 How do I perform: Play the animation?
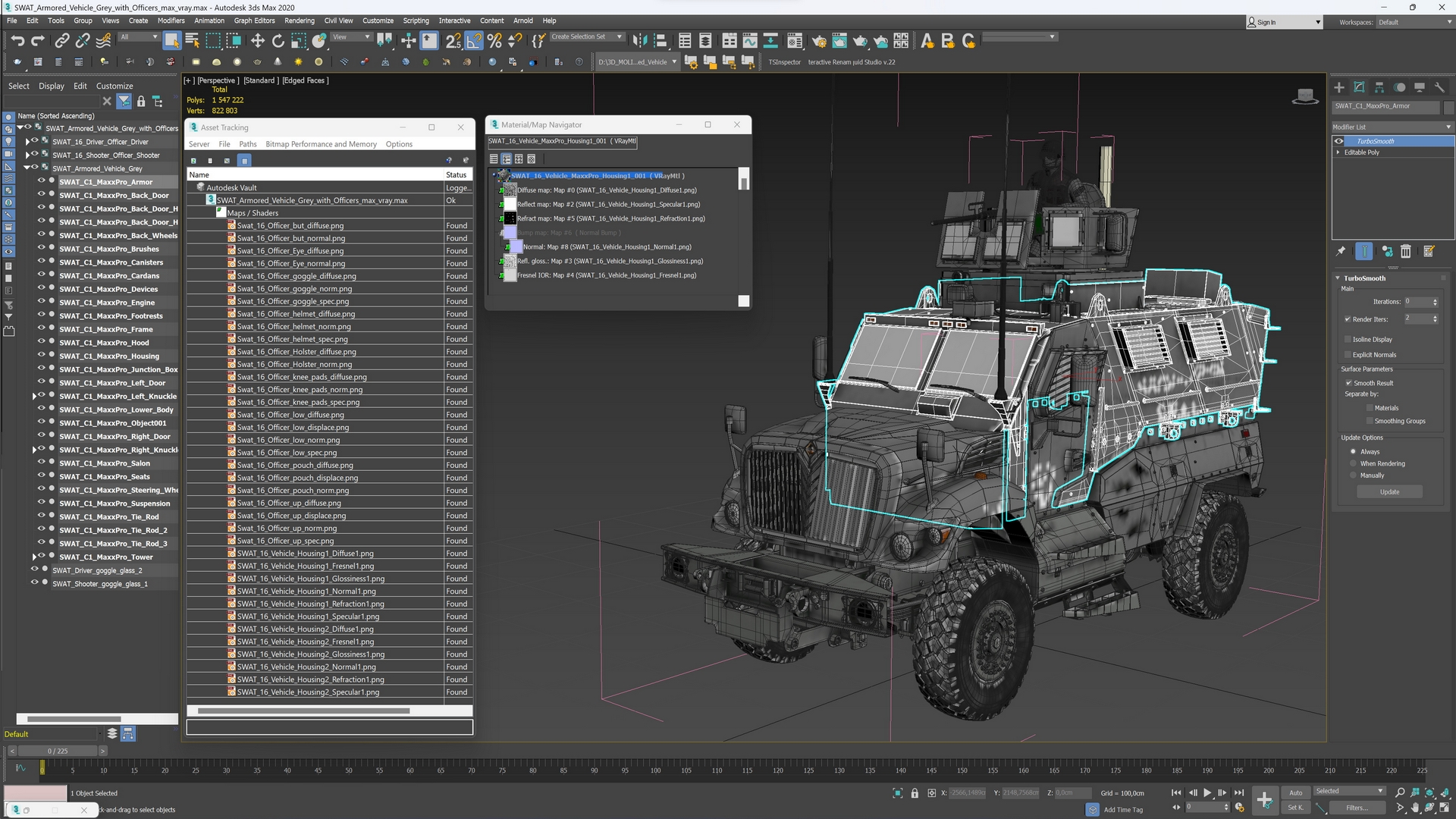coord(1207,792)
